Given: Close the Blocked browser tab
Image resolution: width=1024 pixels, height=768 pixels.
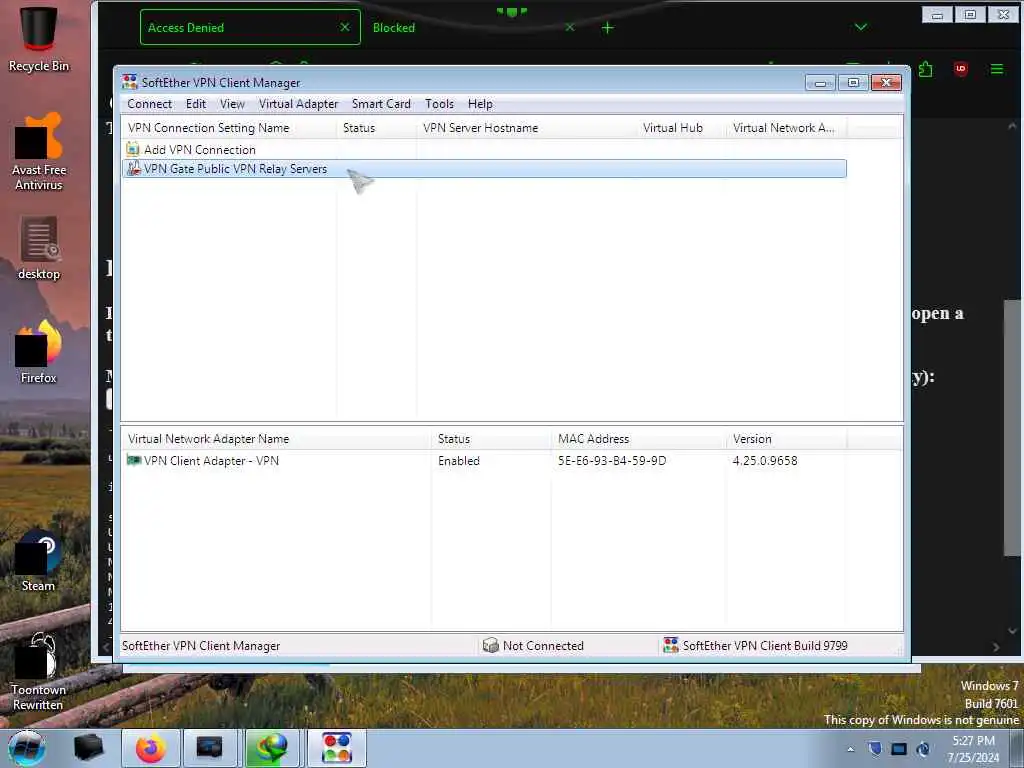Looking at the screenshot, I should 570,27.
